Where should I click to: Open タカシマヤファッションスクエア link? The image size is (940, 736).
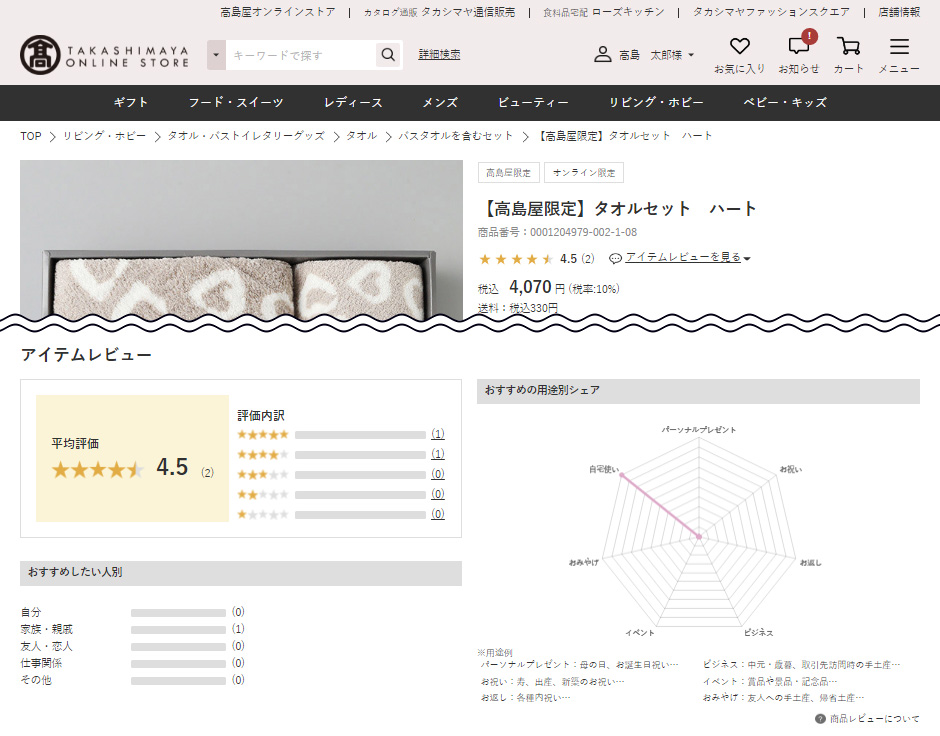click(x=771, y=12)
